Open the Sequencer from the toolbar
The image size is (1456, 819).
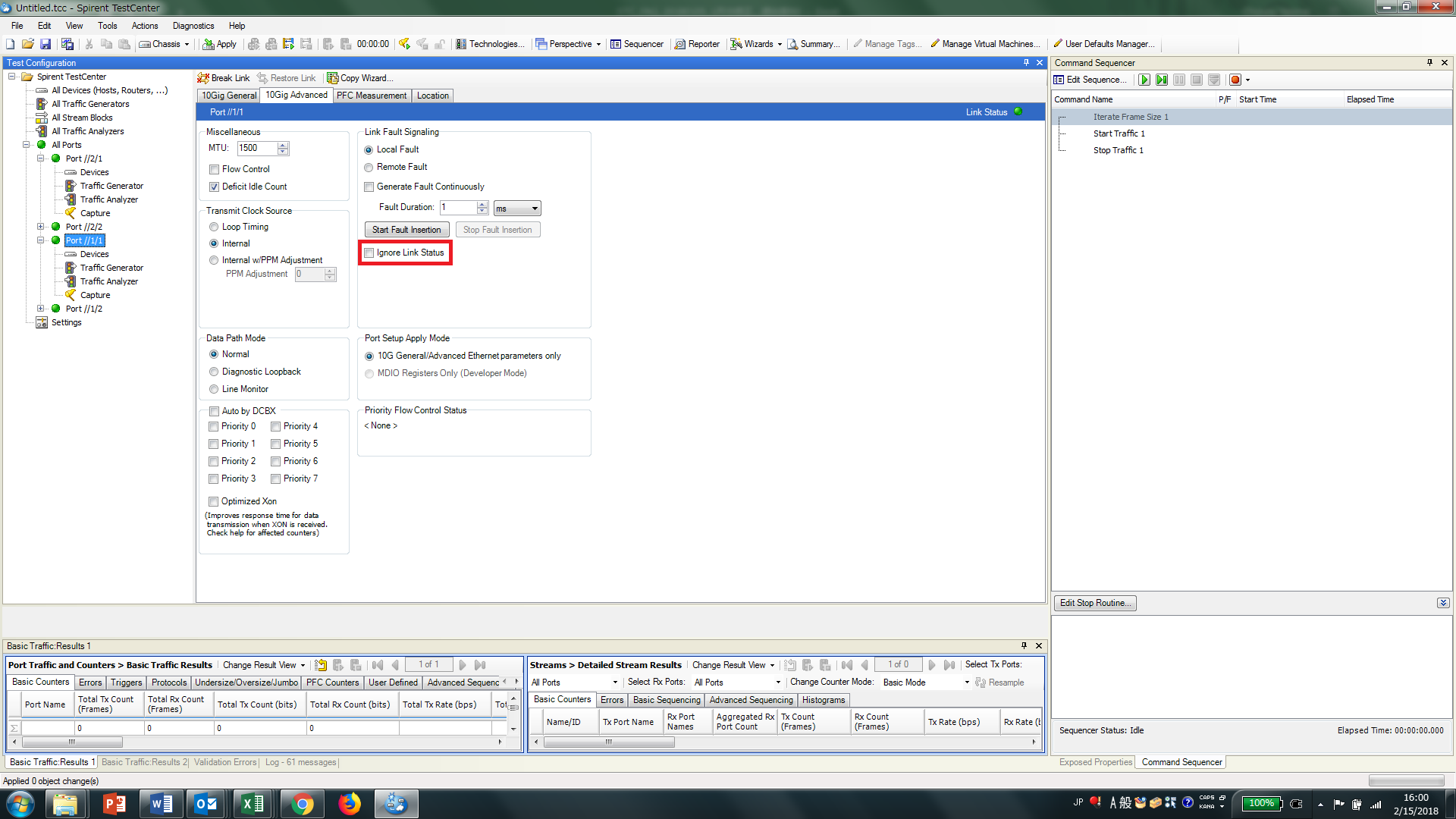point(637,44)
